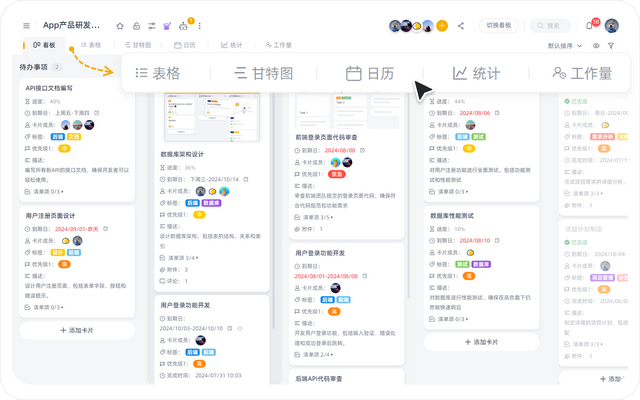The image size is (640, 400).
Task: Expand 清单项 3/5 on 前端登录页面代码审查
Action: pos(314,217)
